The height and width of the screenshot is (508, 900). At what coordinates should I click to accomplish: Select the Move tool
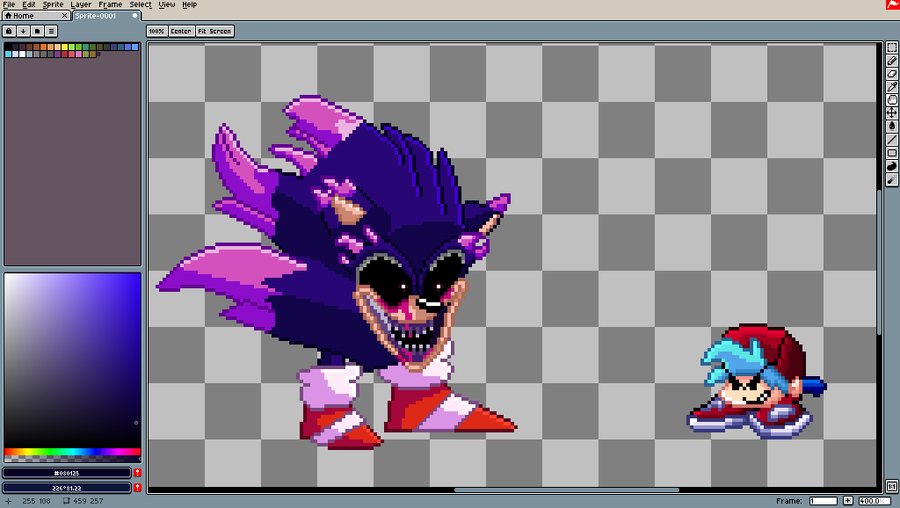tap(892, 113)
